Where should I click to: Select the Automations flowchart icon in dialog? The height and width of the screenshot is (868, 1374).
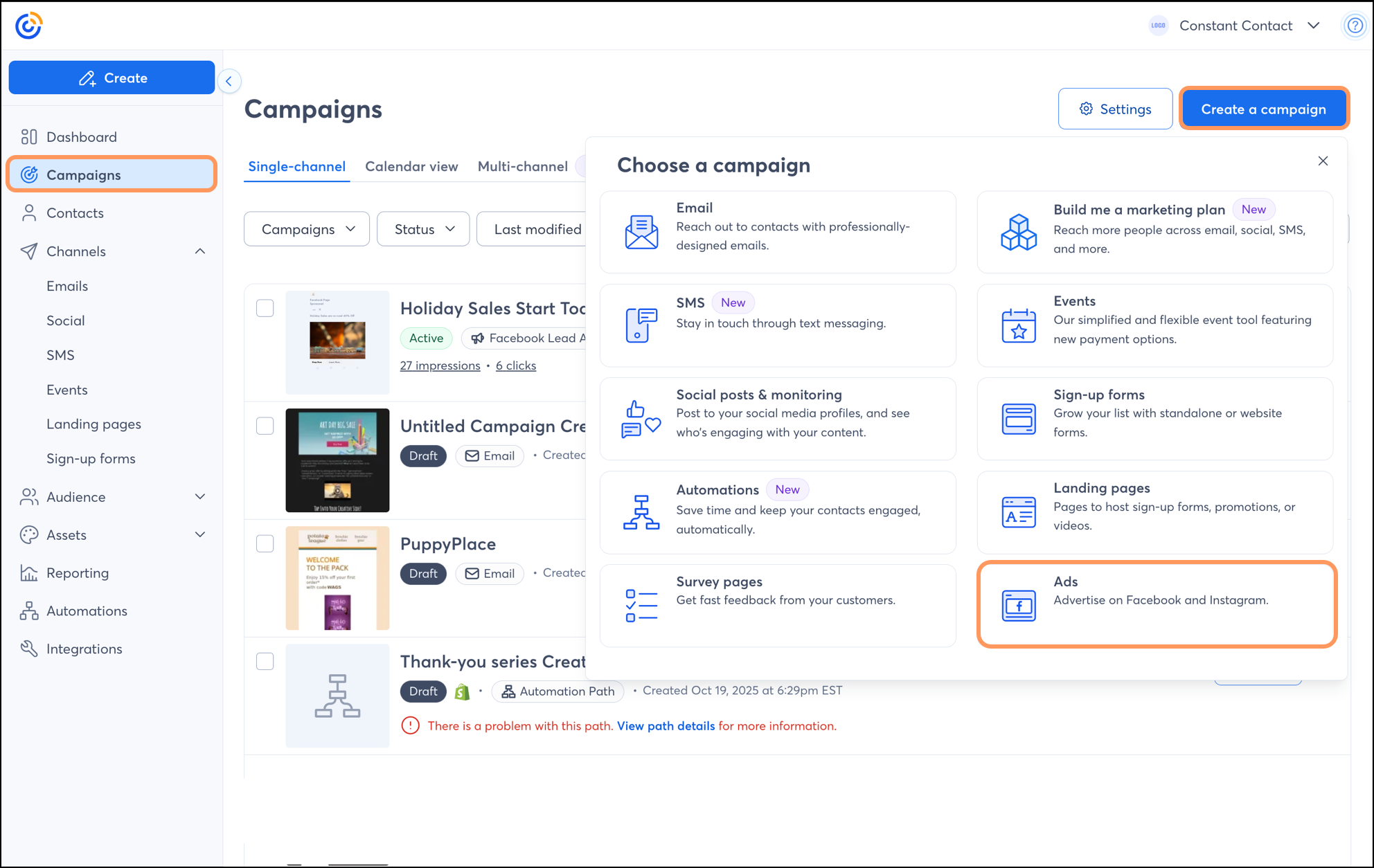641,512
